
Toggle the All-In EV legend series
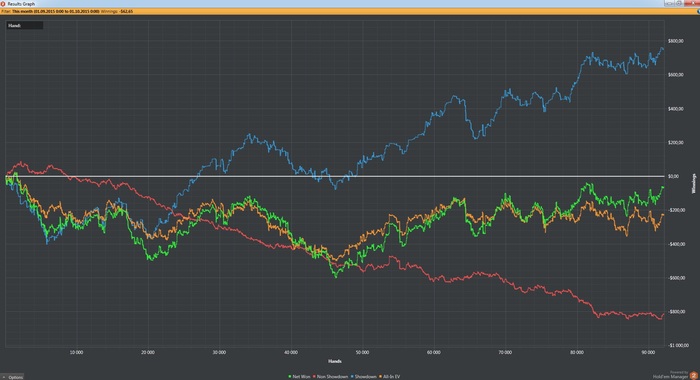[x=390, y=377]
